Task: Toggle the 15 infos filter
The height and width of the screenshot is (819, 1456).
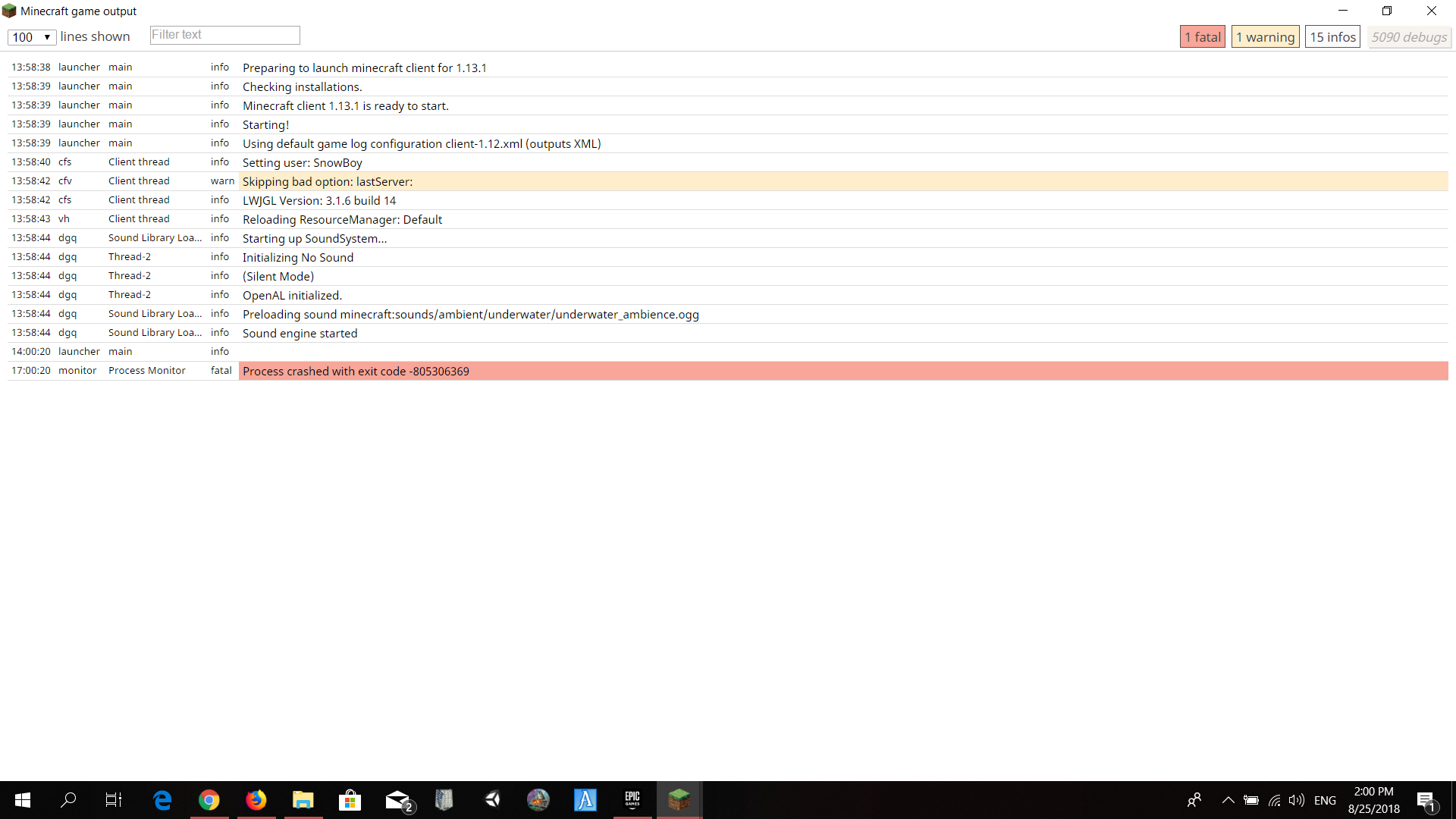Action: (x=1332, y=36)
